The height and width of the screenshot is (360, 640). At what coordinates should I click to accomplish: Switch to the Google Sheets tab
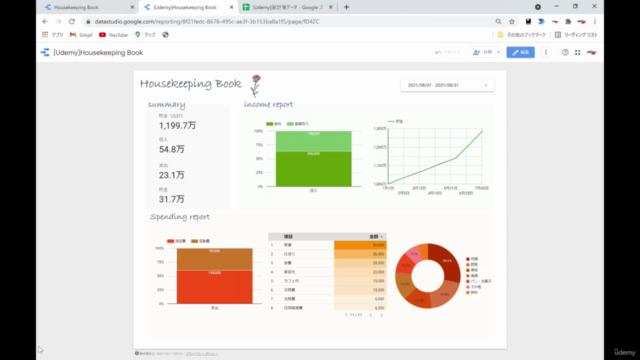tap(288, 7)
